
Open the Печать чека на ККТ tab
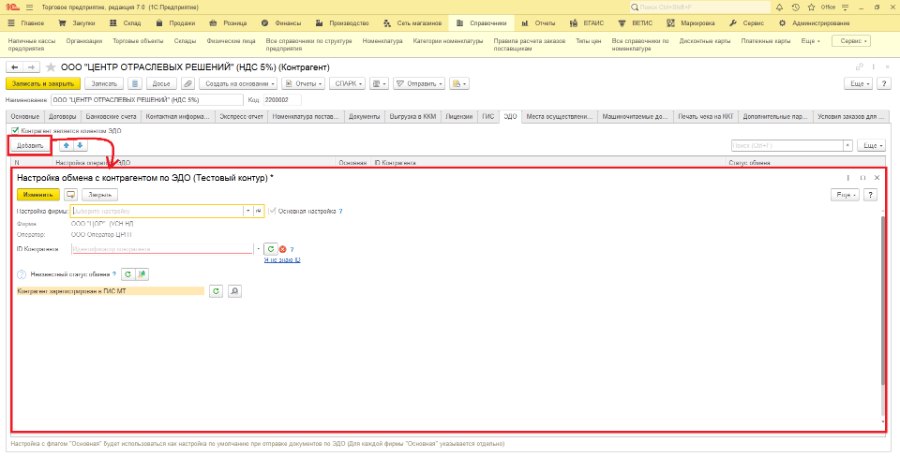(705, 117)
